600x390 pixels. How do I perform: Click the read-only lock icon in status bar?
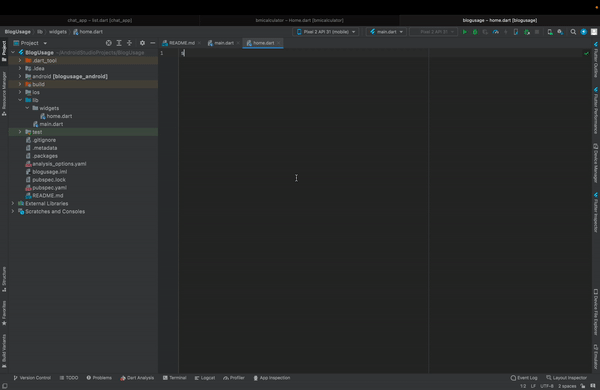(x=582, y=386)
